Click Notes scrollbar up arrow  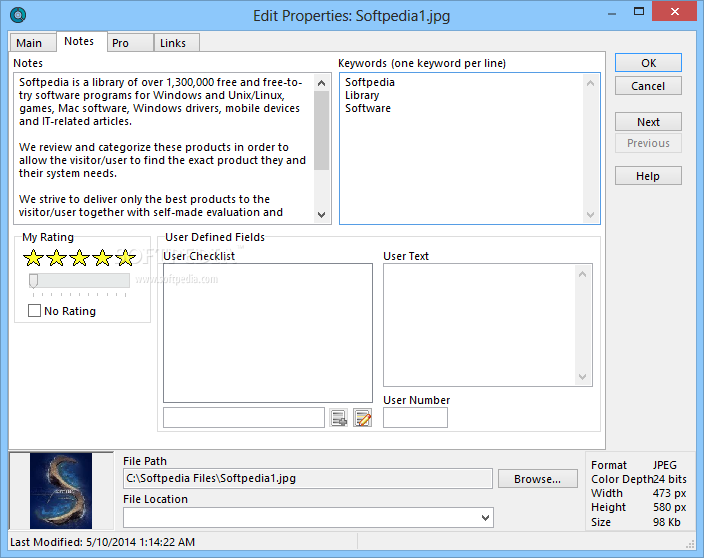(x=321, y=83)
